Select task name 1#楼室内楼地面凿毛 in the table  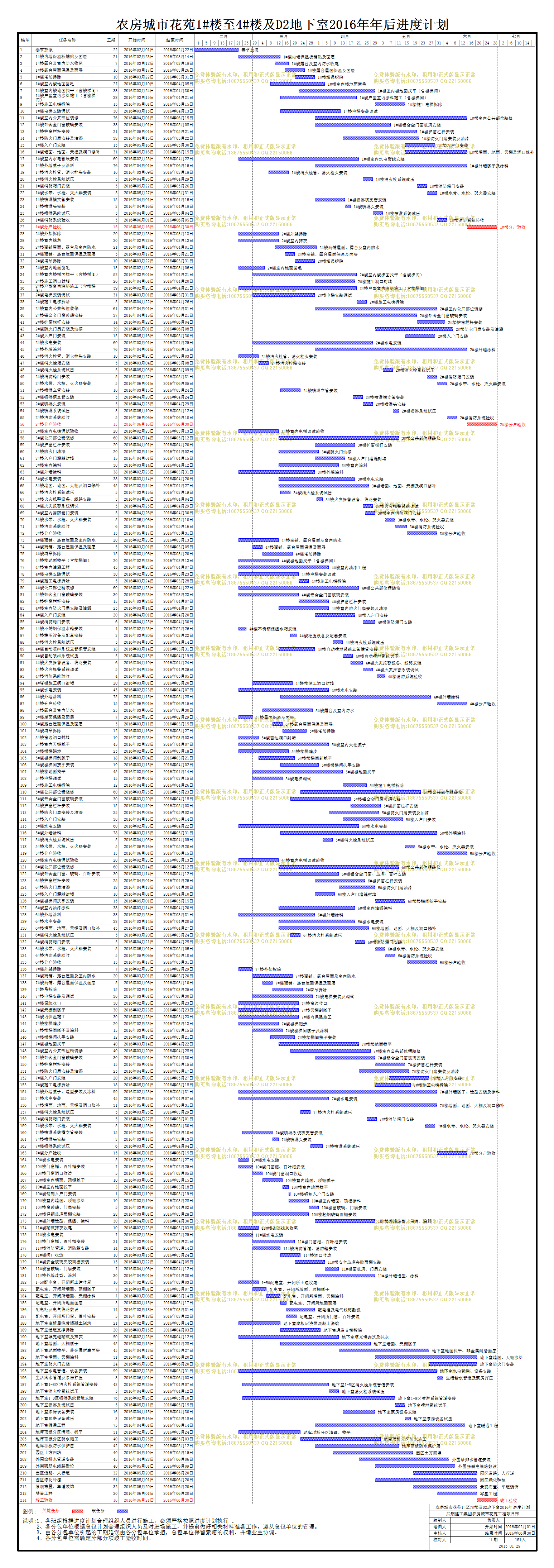(56, 85)
